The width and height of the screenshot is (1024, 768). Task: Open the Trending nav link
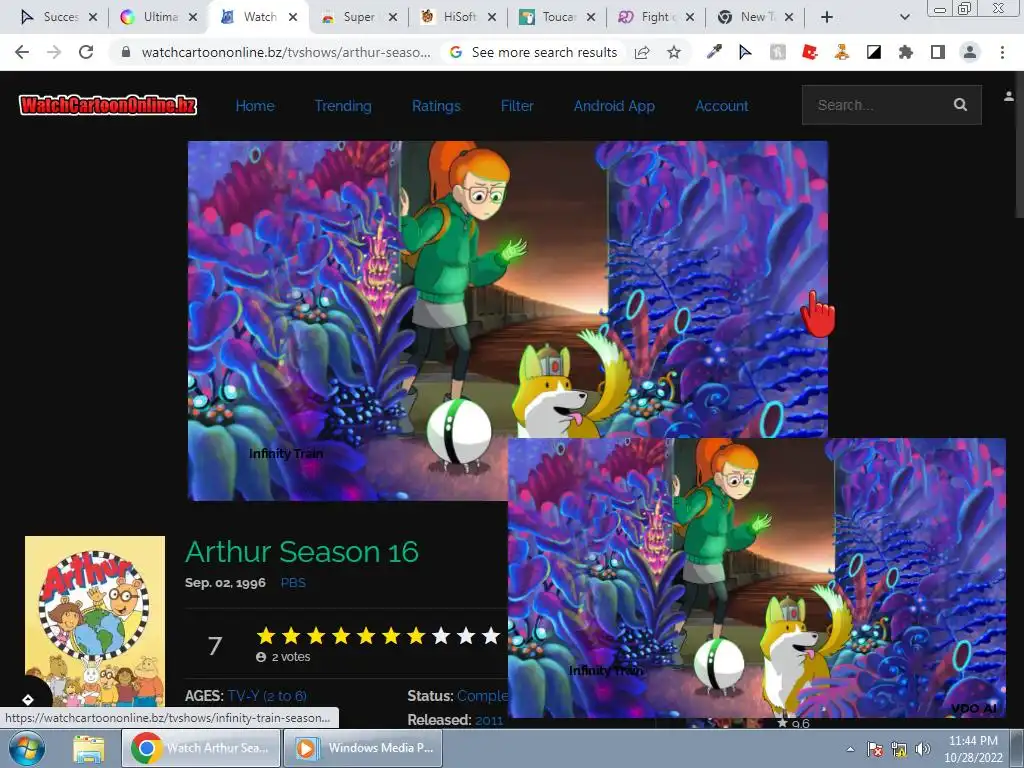pos(343,106)
